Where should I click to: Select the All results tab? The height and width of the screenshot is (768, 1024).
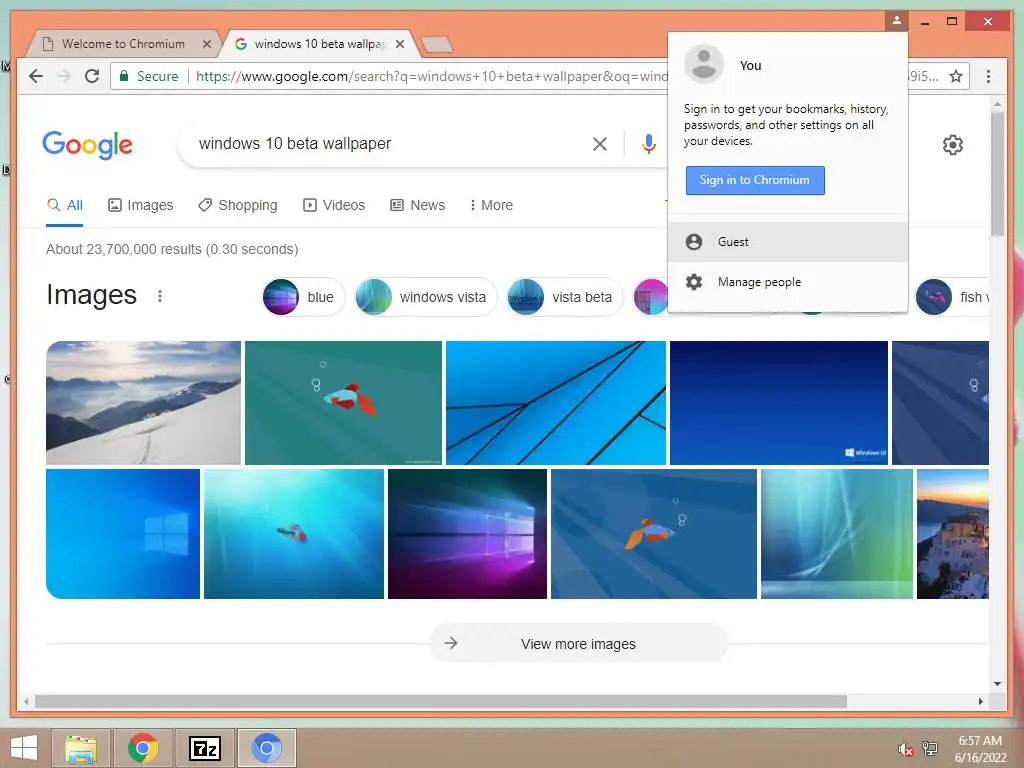(65, 205)
